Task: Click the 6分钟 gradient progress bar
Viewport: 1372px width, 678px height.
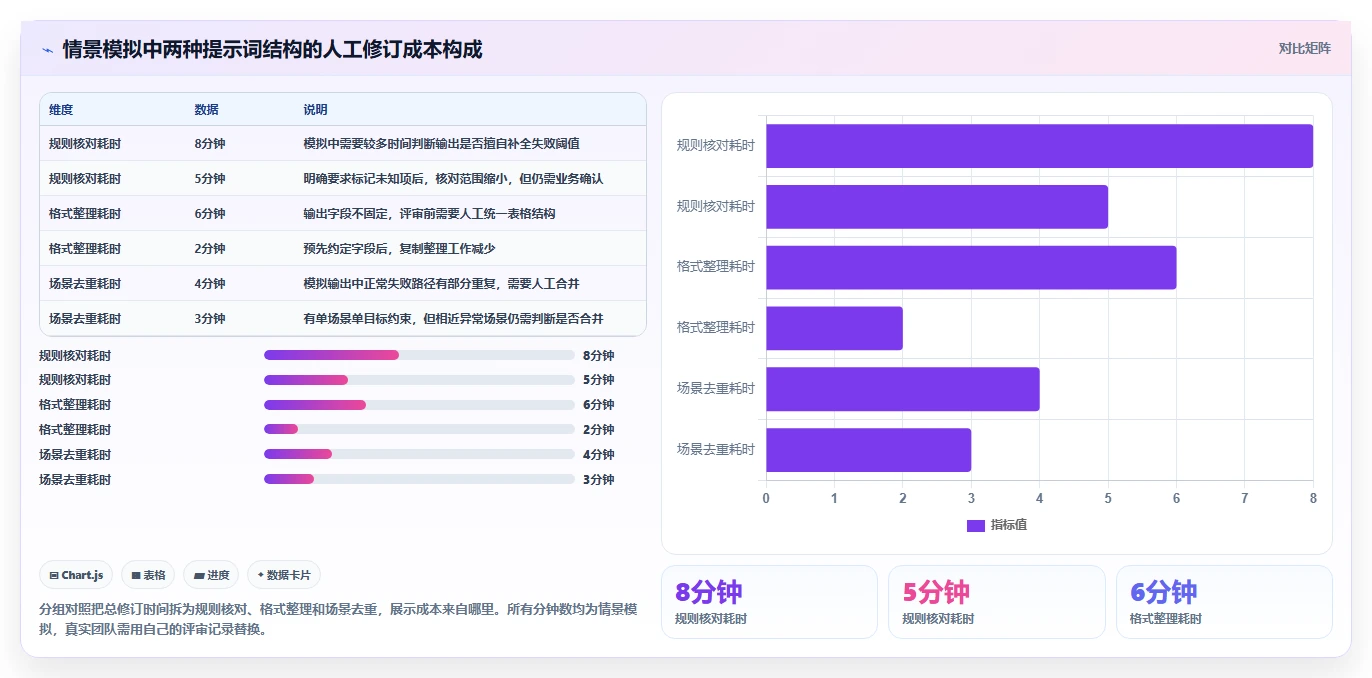Action: [x=315, y=404]
